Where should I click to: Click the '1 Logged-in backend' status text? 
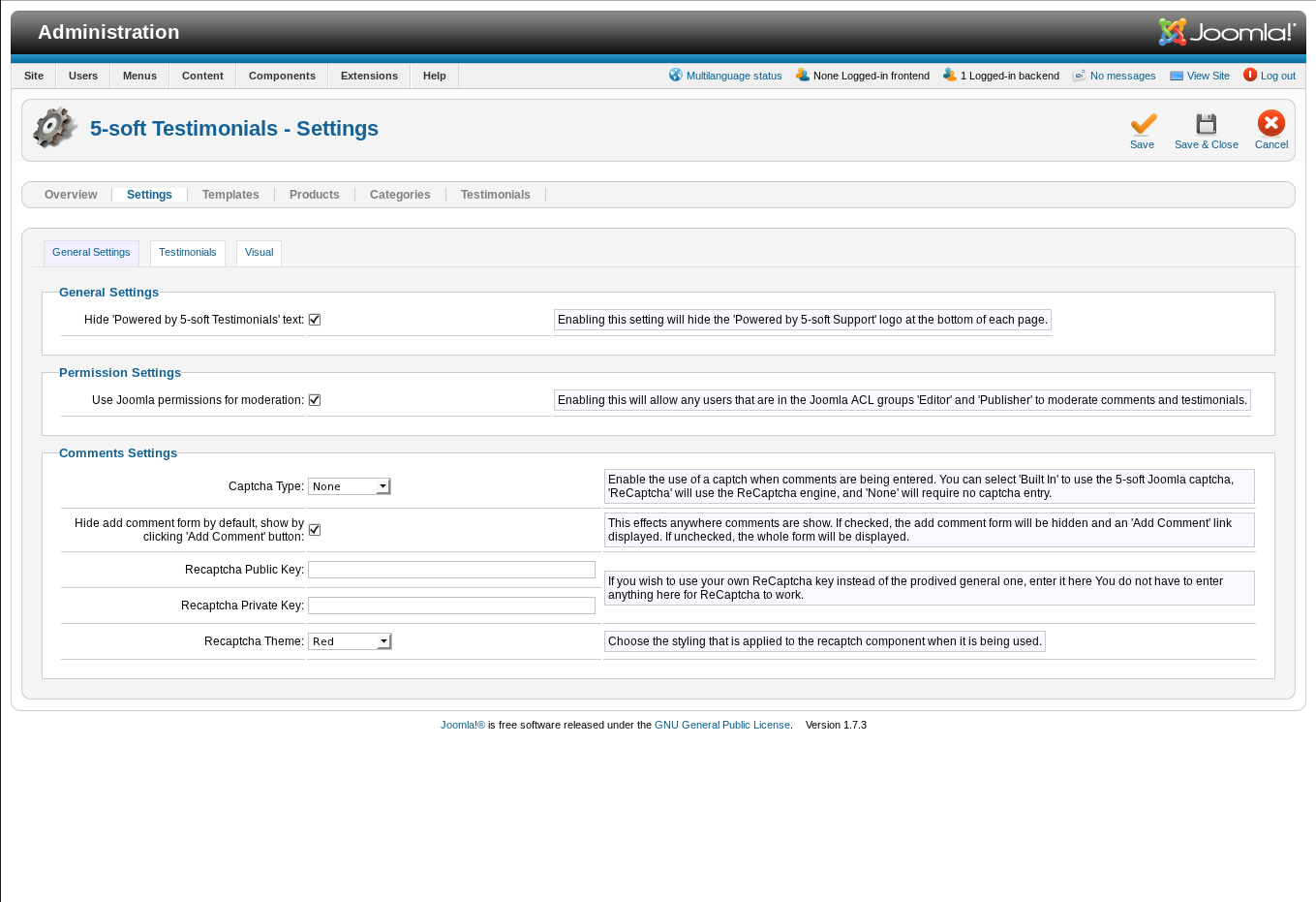click(1010, 76)
